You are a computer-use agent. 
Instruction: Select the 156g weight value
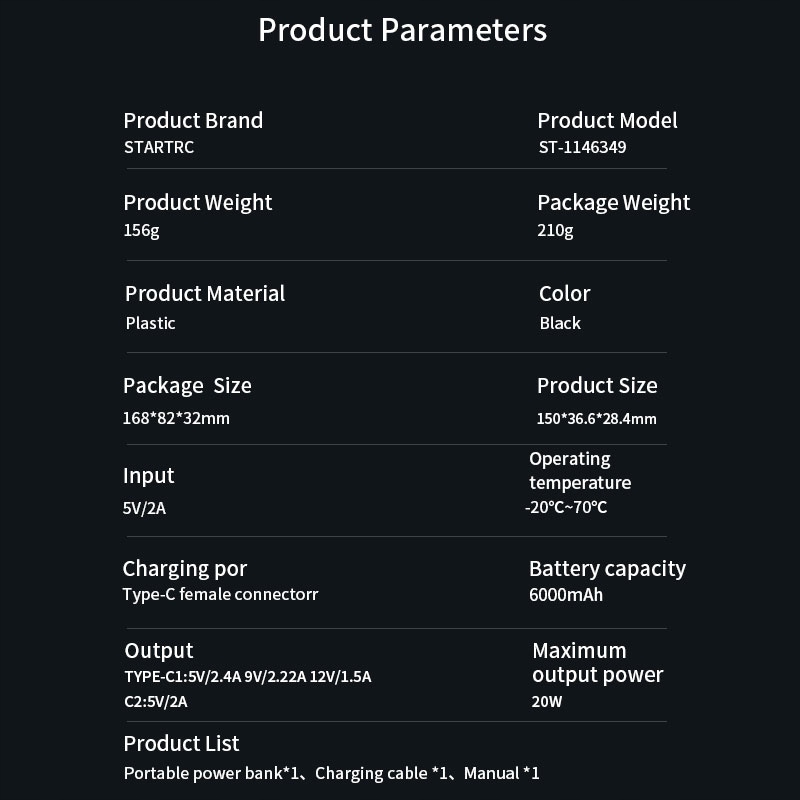tap(142, 231)
